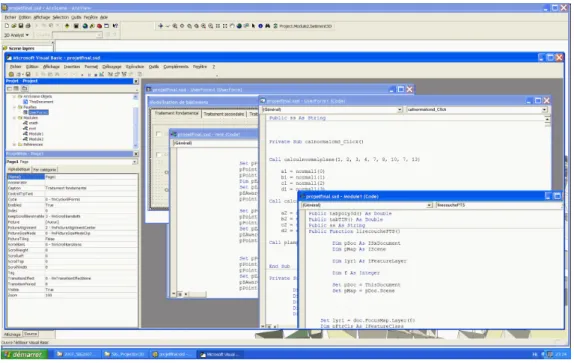The width and height of the screenshot is (574, 363).
Task: Click the Save icon in Visual Basic toolbar
Action: [28, 74]
